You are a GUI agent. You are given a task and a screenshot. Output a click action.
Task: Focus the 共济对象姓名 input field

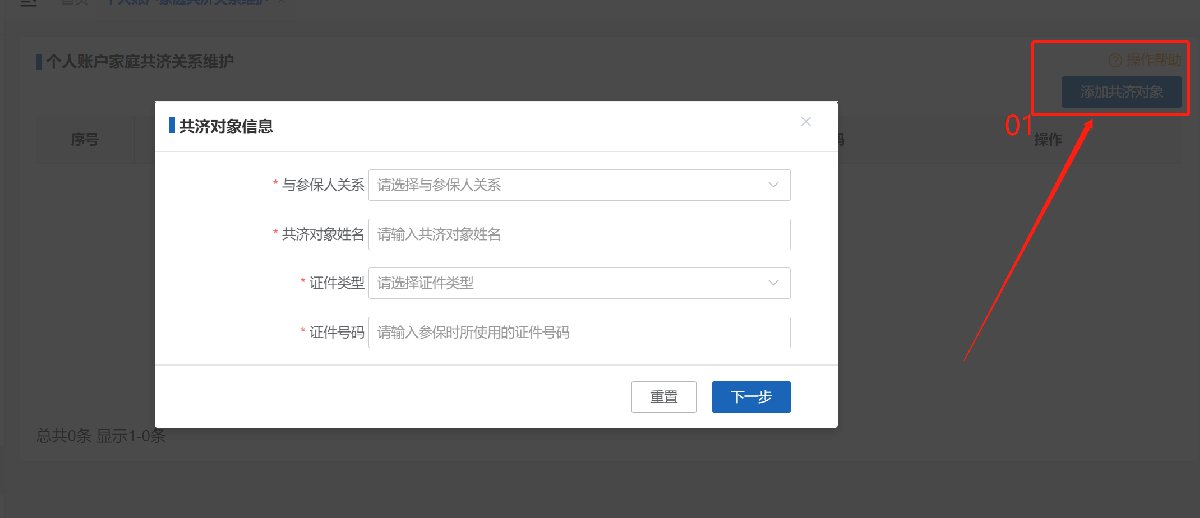coord(579,234)
